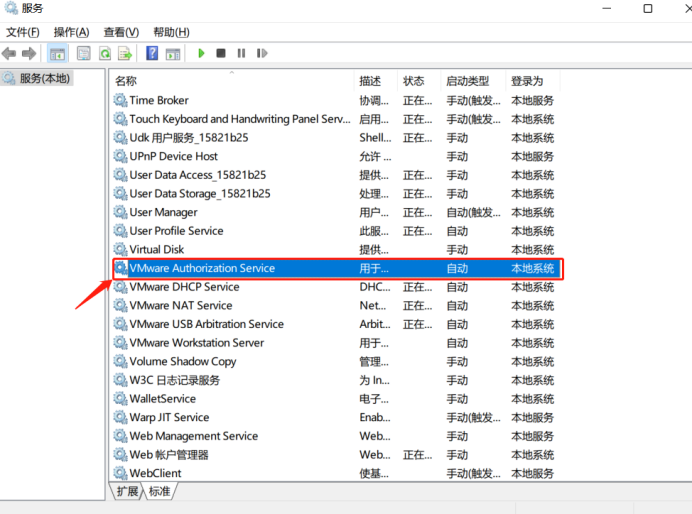This screenshot has width=692, height=514.
Task: Select the VMware DHCP Service row
Action: (337, 287)
